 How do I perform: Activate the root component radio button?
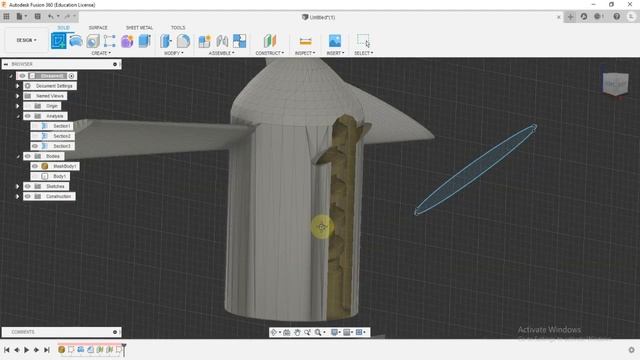click(x=71, y=76)
